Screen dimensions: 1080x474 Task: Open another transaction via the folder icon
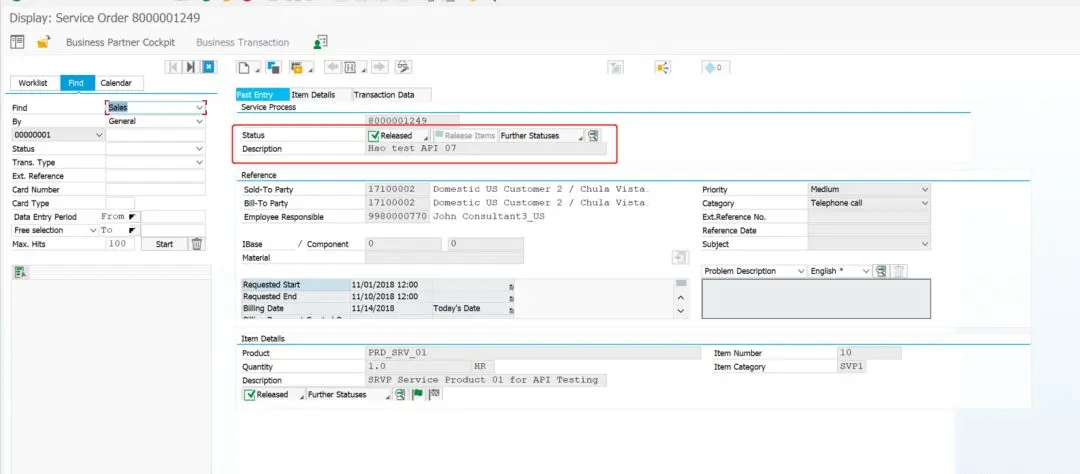tap(43, 42)
